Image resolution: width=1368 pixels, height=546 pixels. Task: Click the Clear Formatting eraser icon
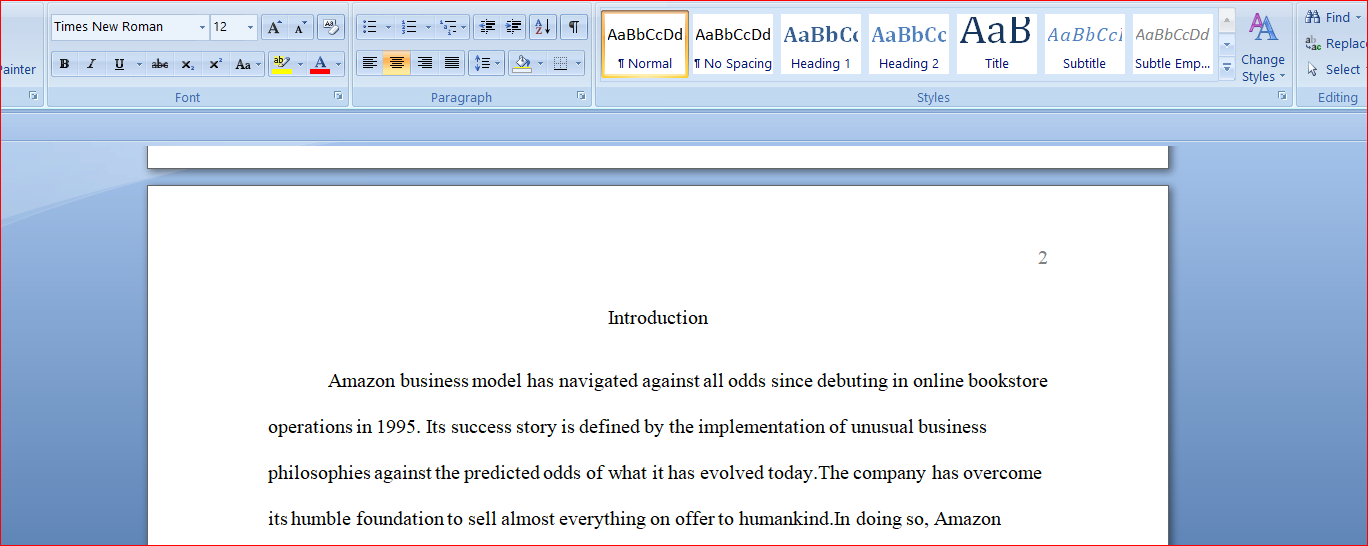[331, 27]
